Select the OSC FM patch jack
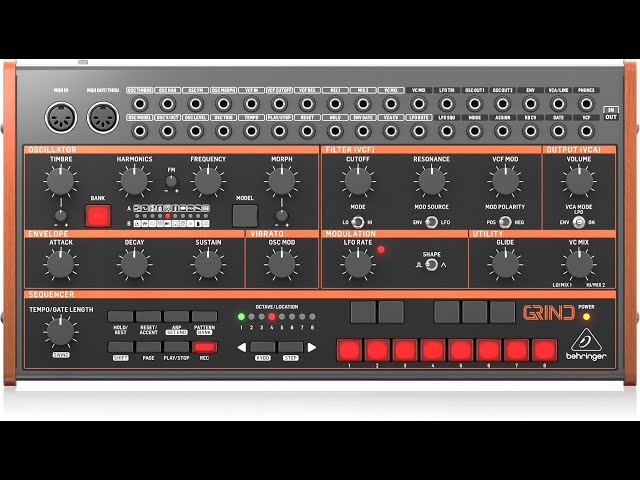This screenshot has height=480, width=640. coord(196,104)
